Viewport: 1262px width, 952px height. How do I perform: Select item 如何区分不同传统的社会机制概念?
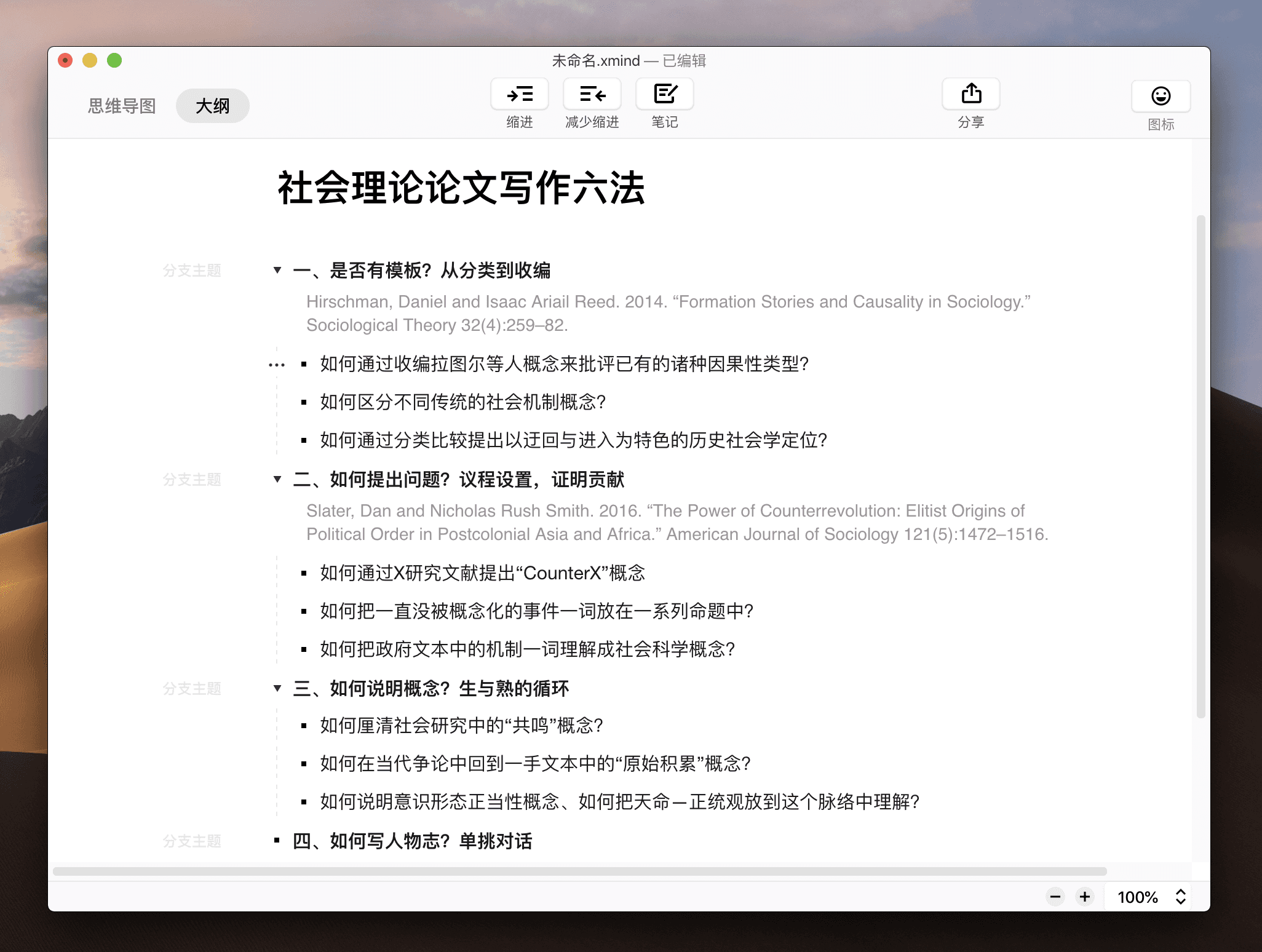coord(462,402)
